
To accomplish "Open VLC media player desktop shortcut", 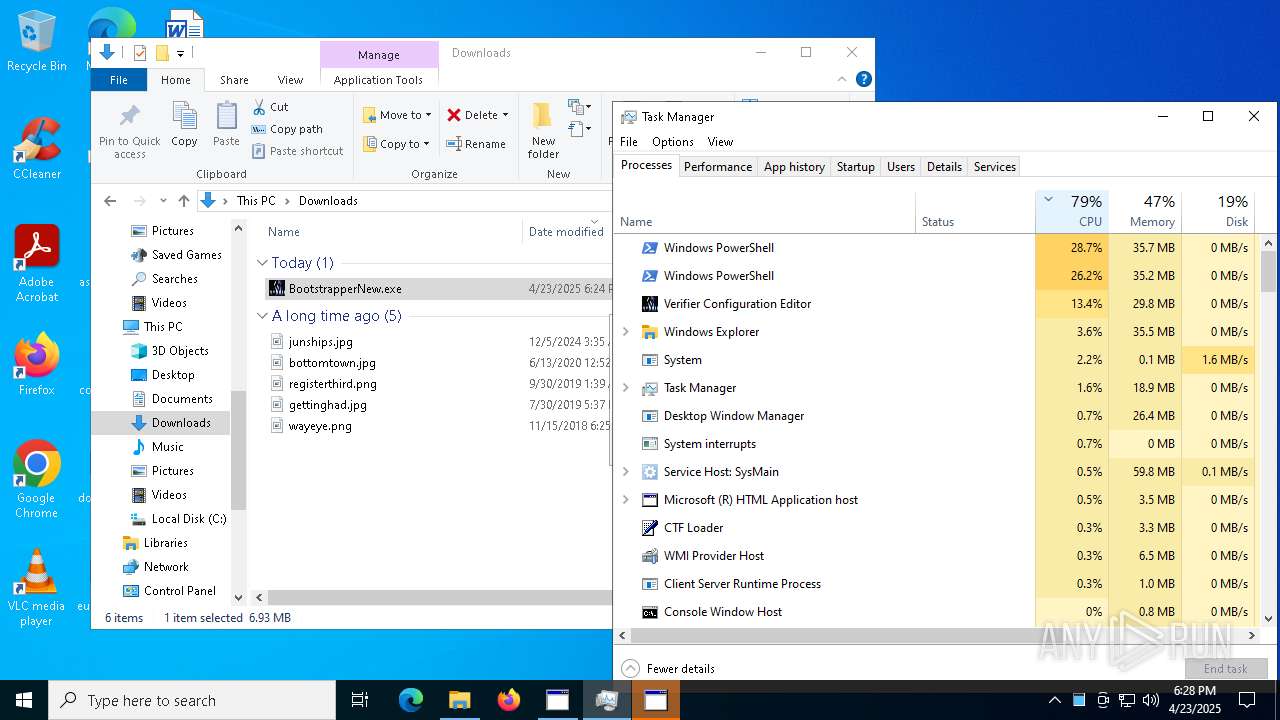I will point(37,588).
